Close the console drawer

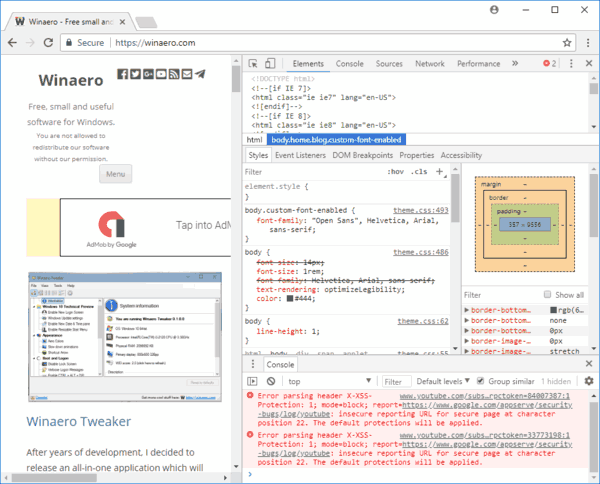(x=589, y=363)
